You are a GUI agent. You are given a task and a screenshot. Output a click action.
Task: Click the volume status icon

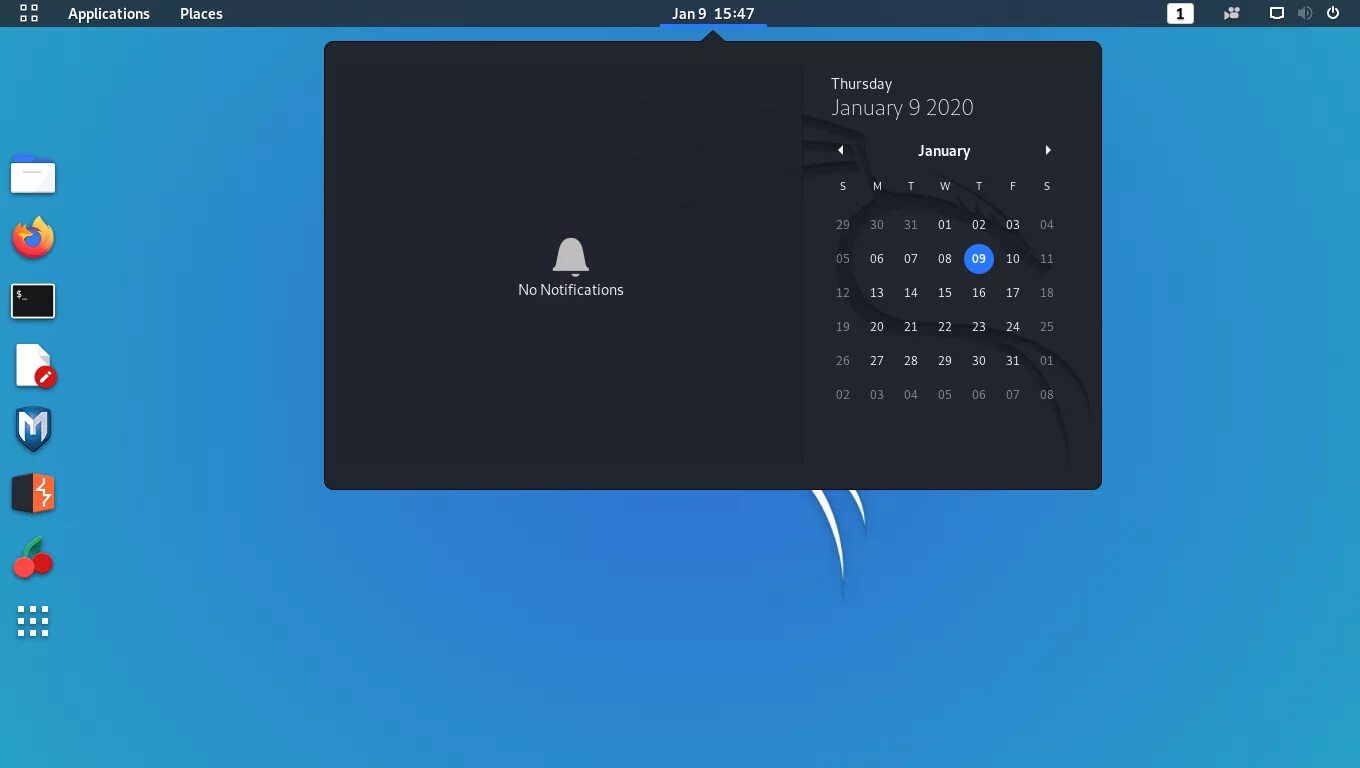point(1305,13)
